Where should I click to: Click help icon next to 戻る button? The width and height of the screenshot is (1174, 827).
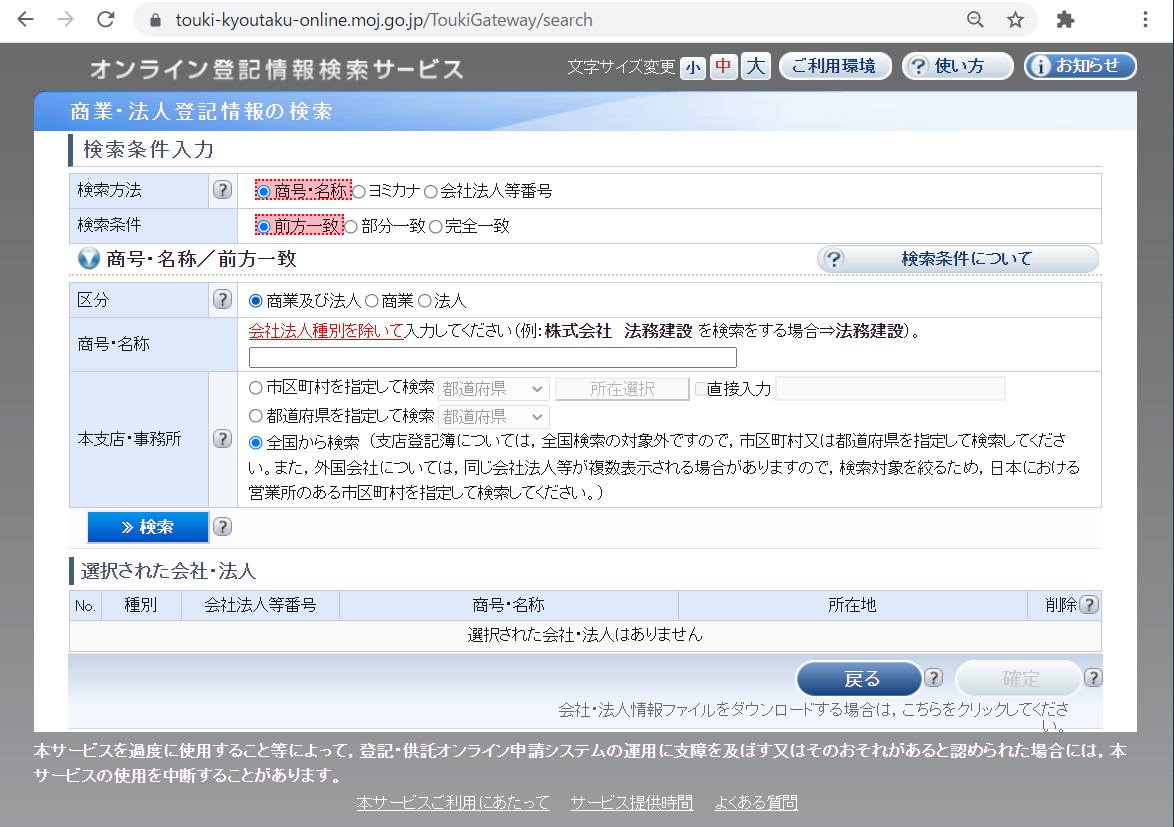(x=933, y=678)
